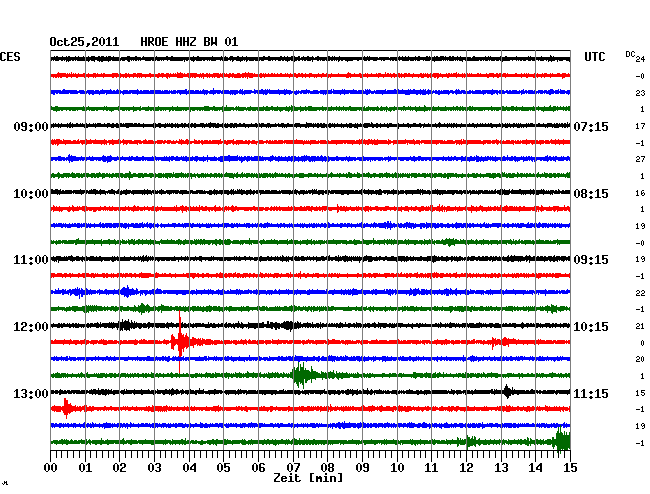Click the 10 minute axis label
This screenshot has height=494, width=650.
pyautogui.click(x=397, y=467)
